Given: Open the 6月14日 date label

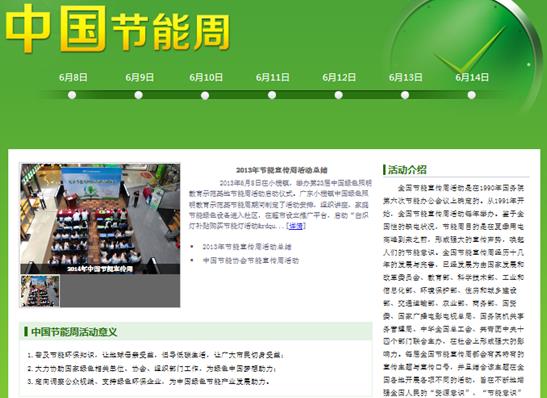Looking at the screenshot, I should (x=472, y=77).
